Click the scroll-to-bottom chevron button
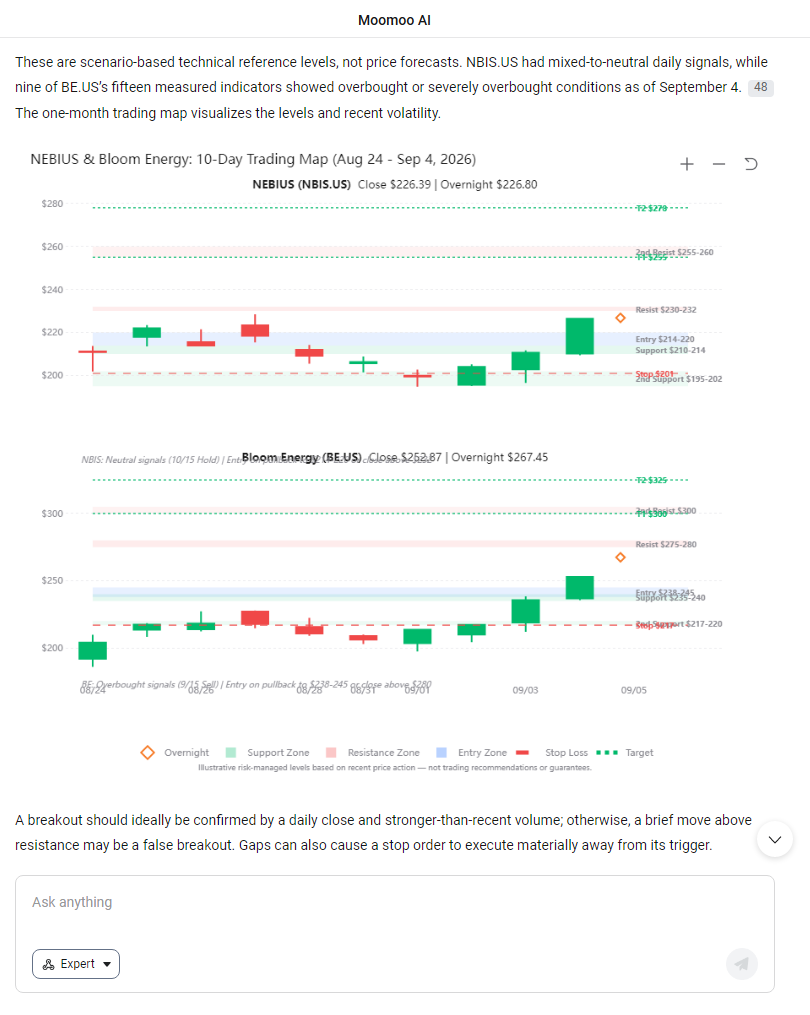 click(x=774, y=840)
